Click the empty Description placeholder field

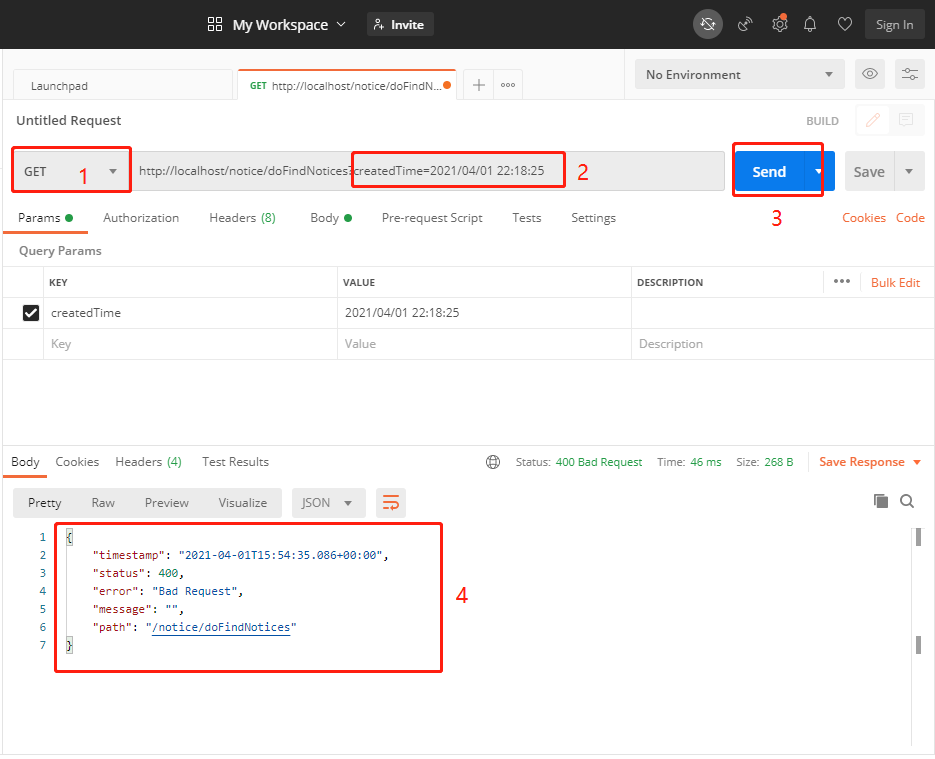coord(782,344)
